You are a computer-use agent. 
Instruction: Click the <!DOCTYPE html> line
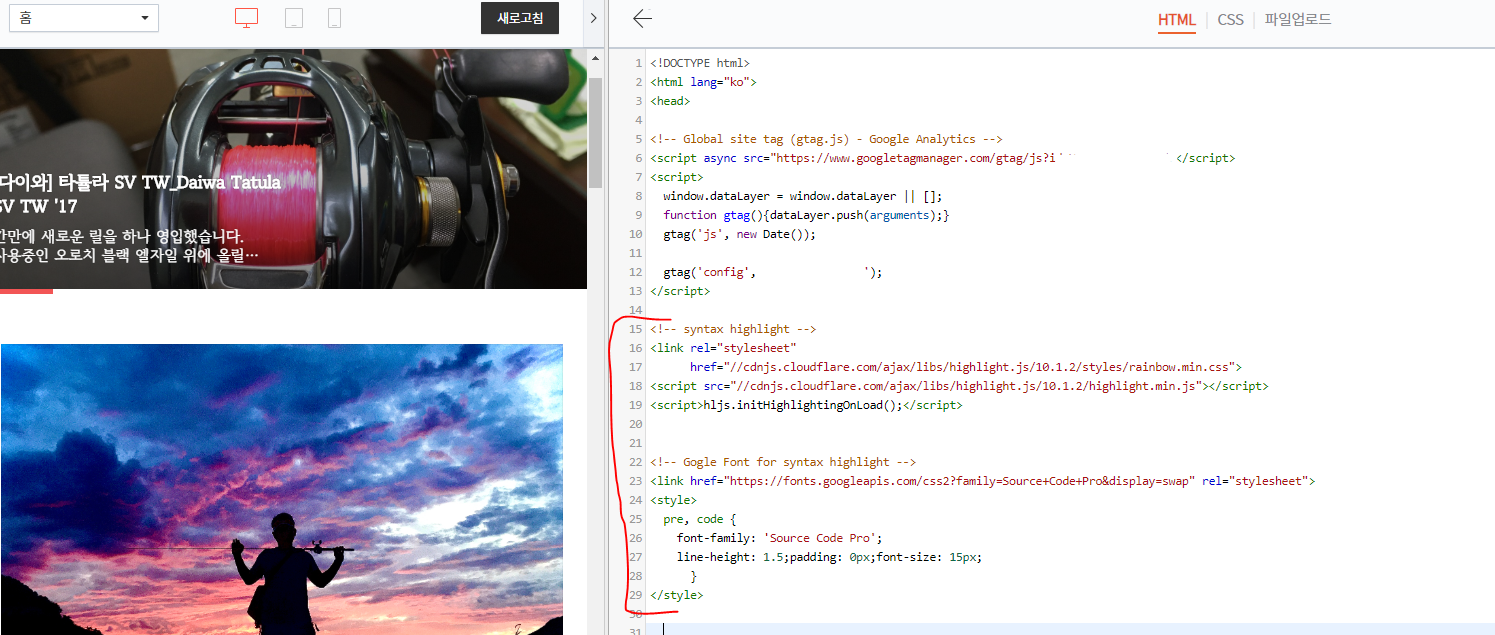700,63
